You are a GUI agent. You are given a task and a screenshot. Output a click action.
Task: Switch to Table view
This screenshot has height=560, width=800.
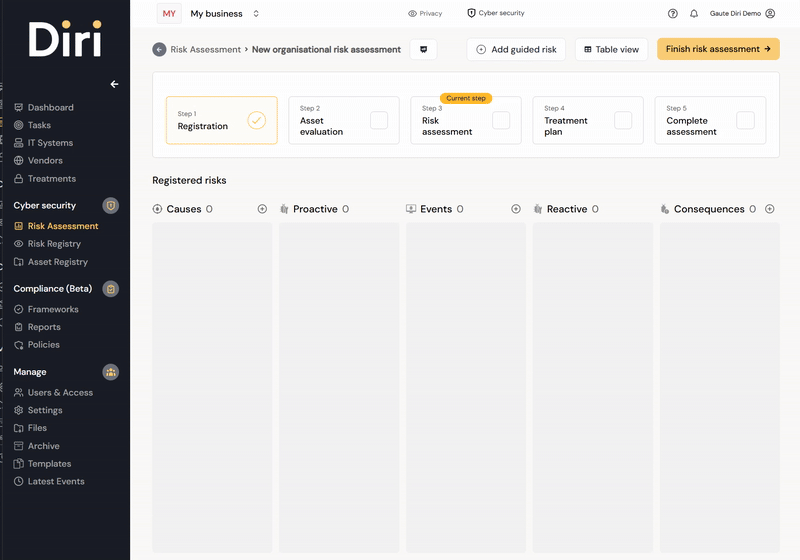pyautogui.click(x=611, y=49)
